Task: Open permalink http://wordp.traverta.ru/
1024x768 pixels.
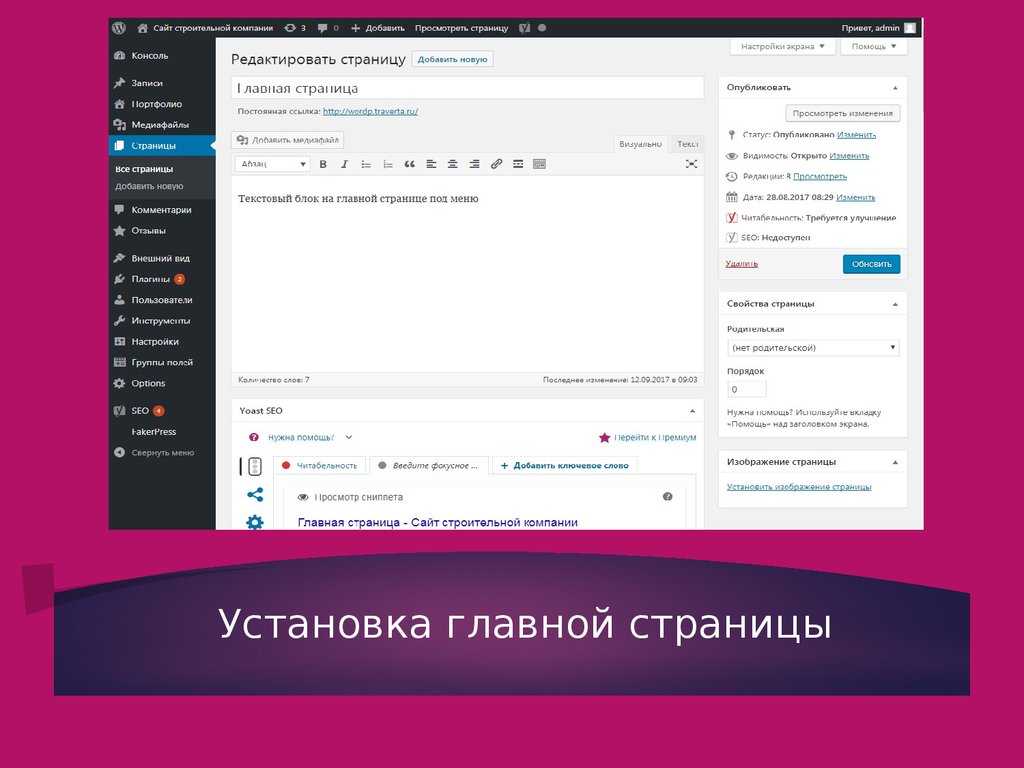Action: [370, 111]
